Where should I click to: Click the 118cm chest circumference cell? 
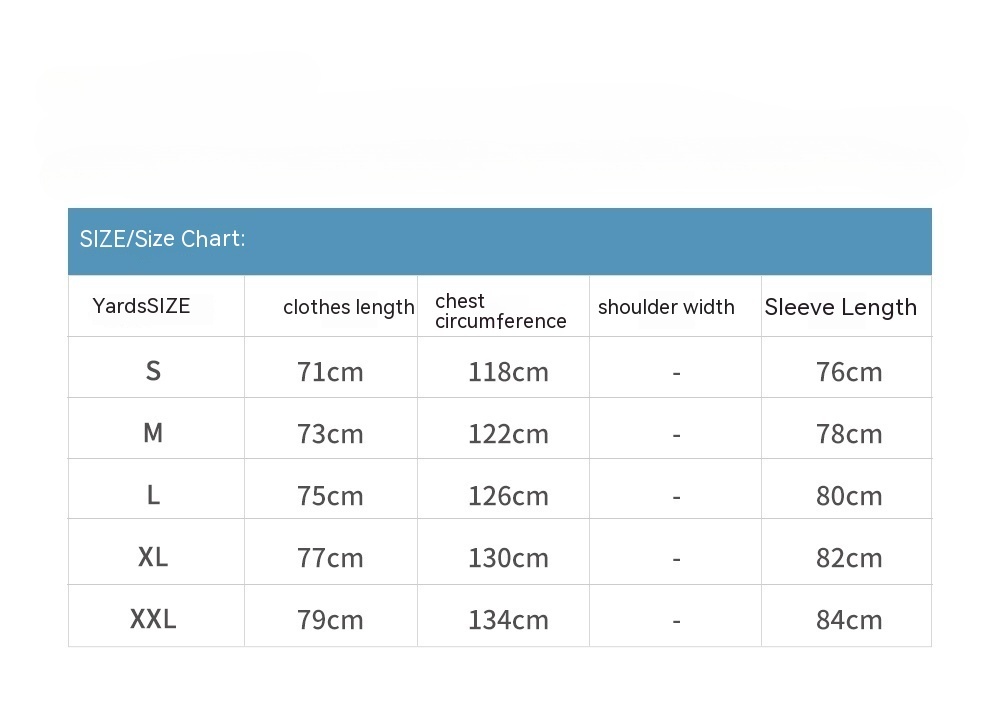tap(508, 372)
